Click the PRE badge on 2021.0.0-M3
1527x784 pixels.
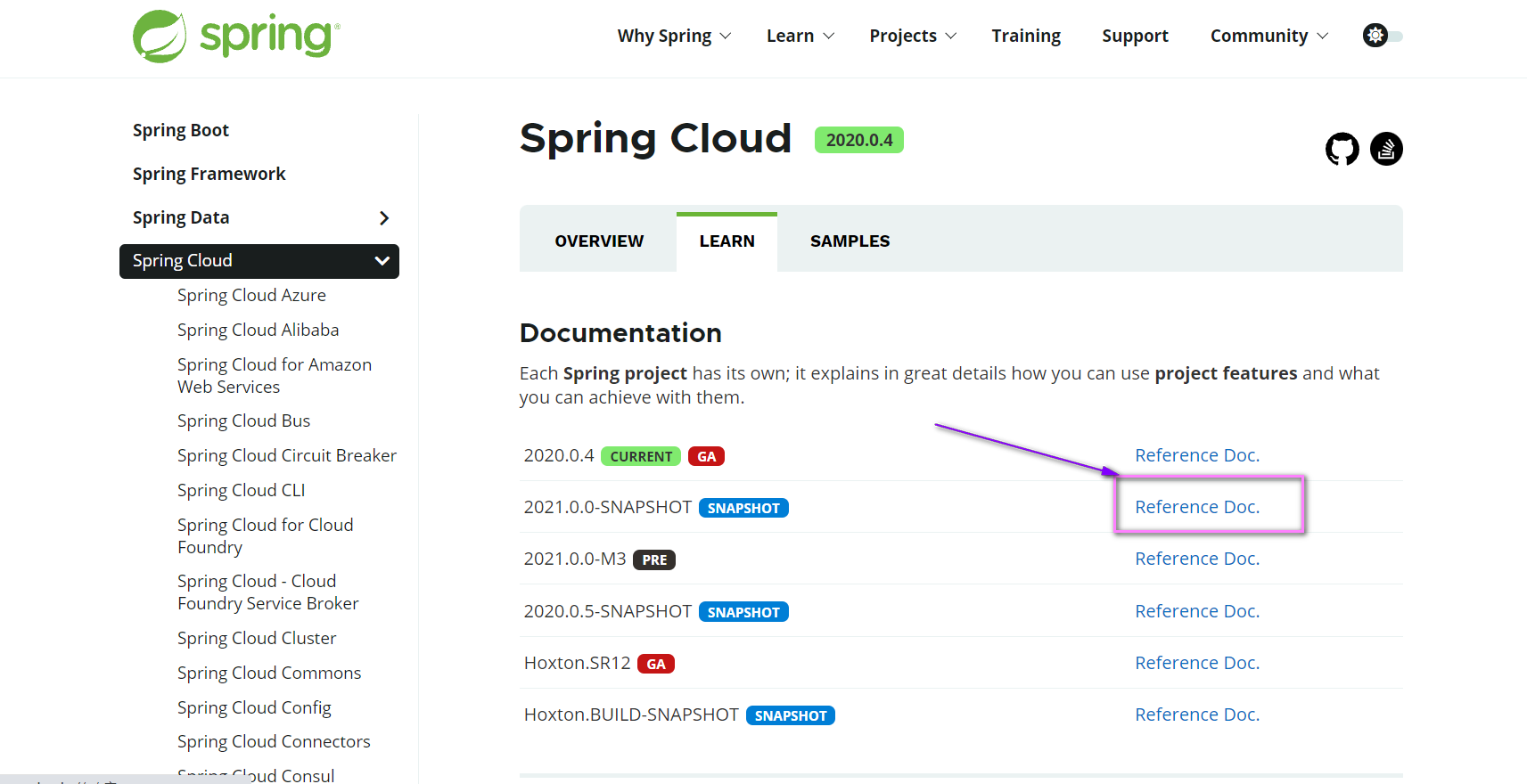[x=654, y=559]
